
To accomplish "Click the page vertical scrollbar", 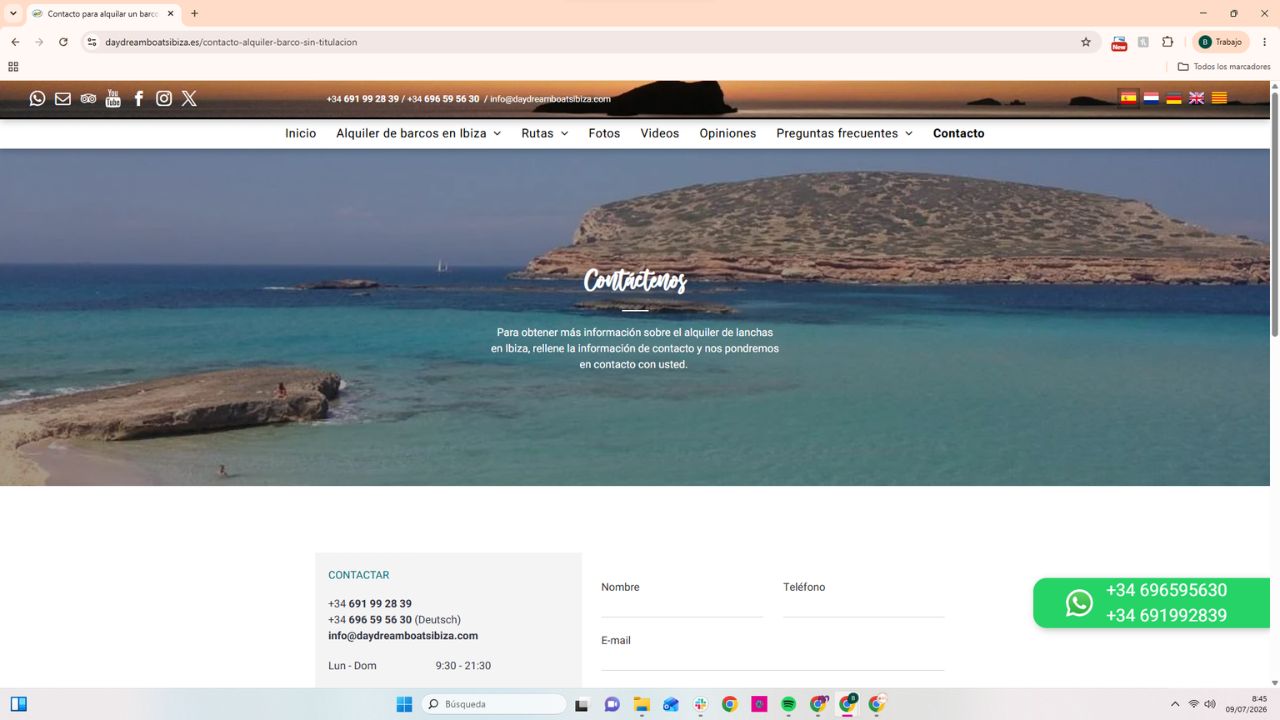I will point(1275,214).
